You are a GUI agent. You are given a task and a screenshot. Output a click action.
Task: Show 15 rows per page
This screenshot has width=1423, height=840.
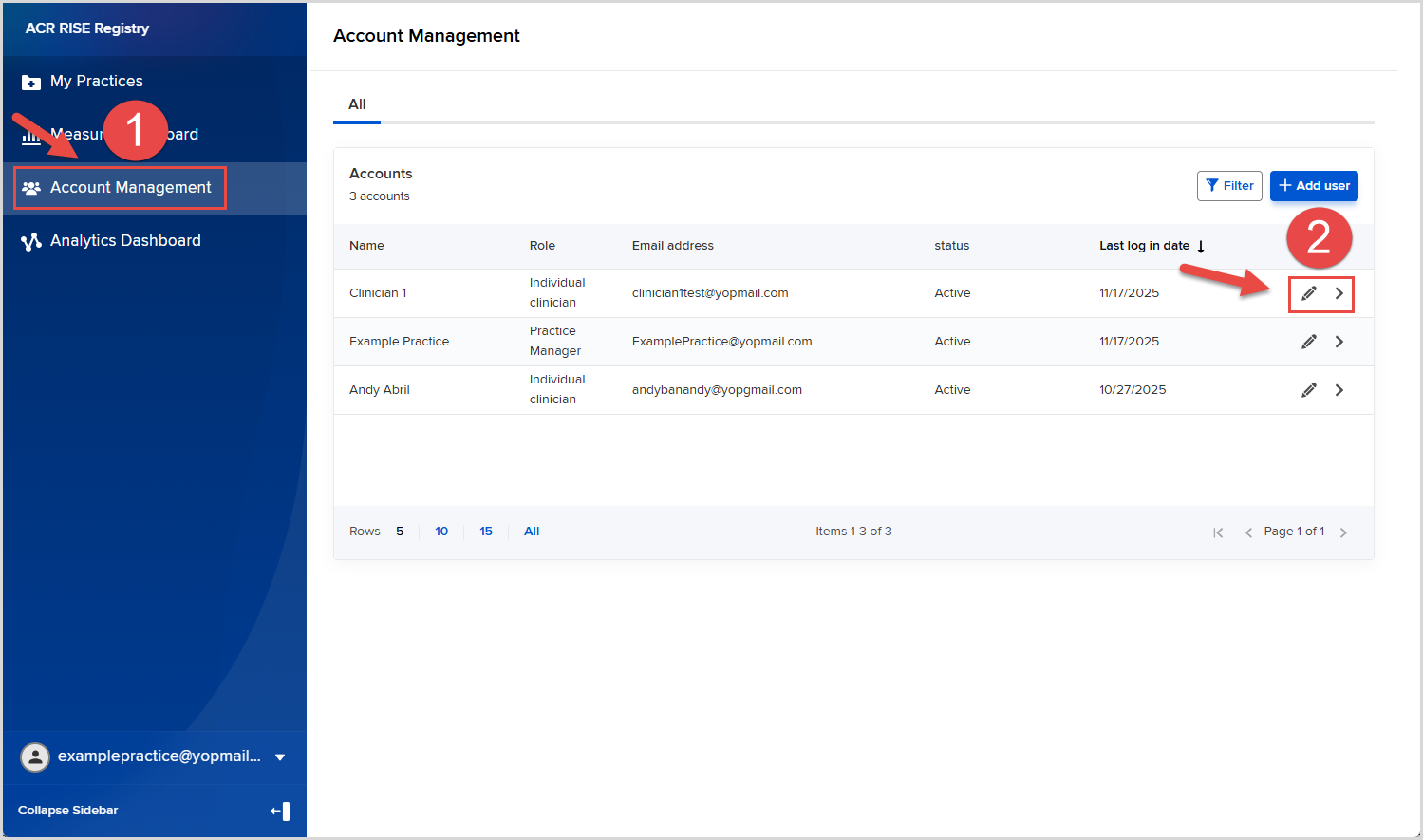(486, 532)
